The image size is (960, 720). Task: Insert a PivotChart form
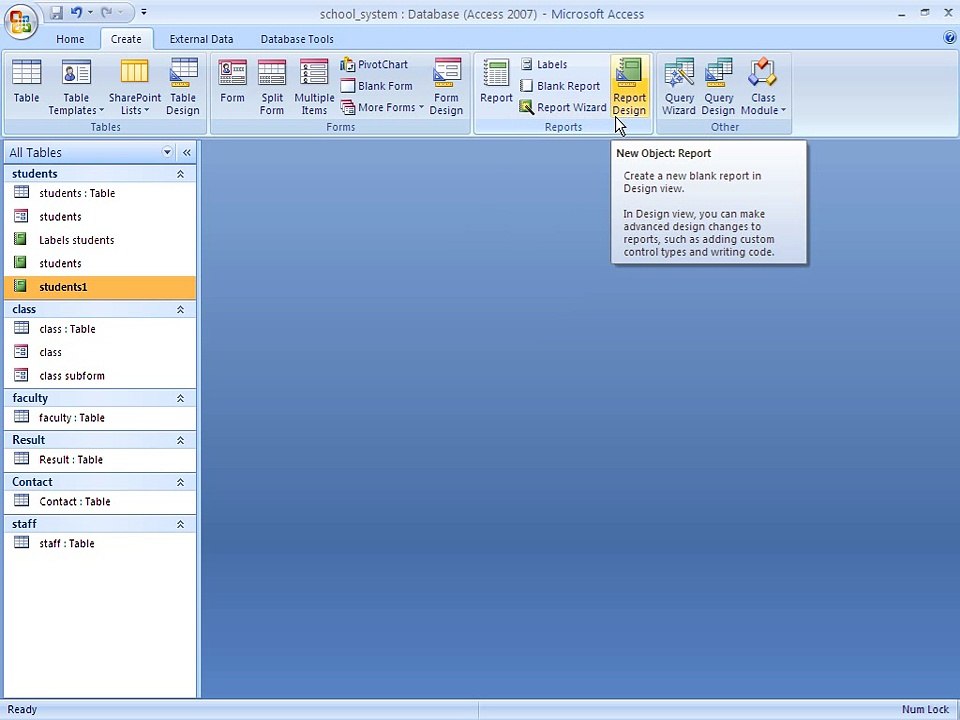pos(375,64)
